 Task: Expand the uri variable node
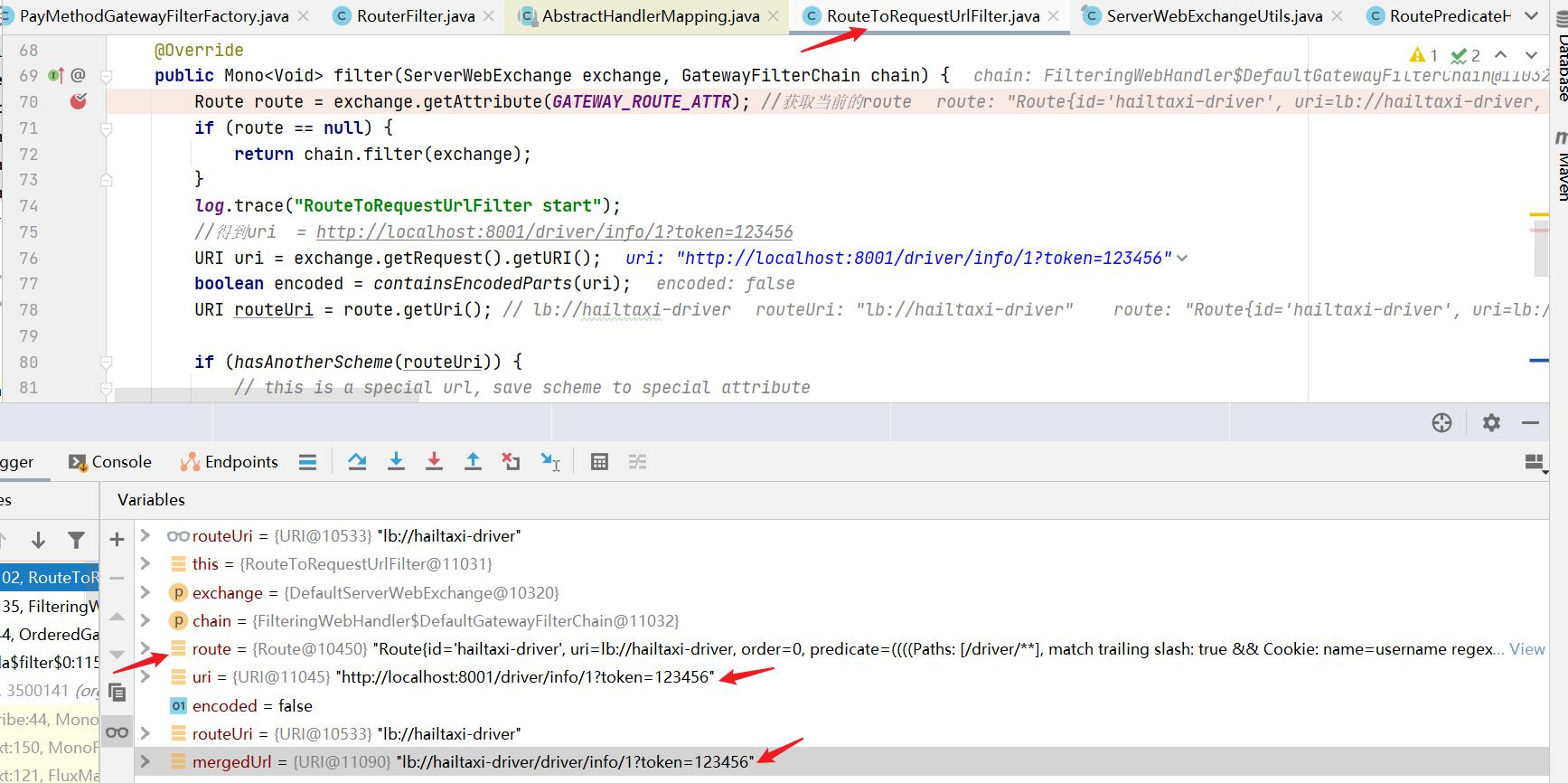145,677
